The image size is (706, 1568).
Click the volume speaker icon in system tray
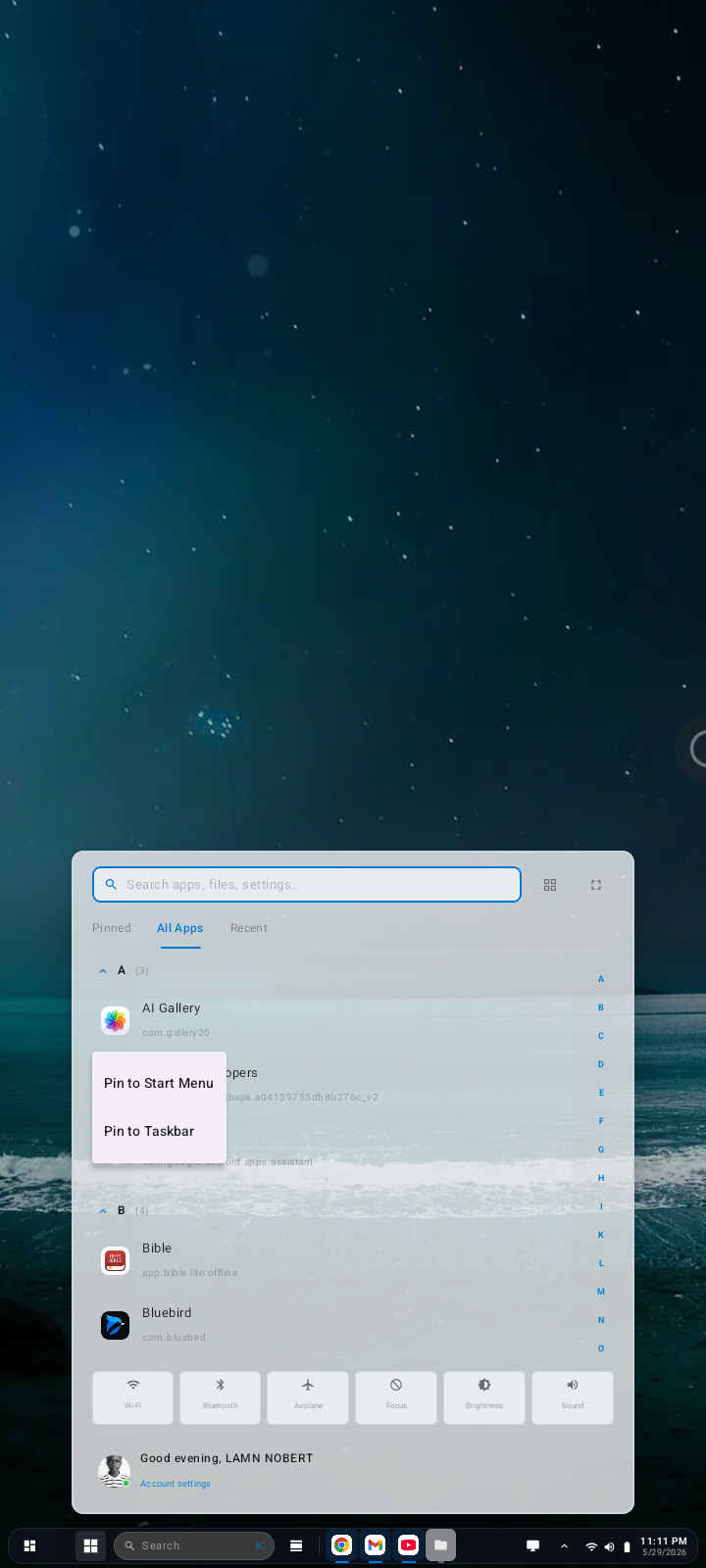point(609,1546)
